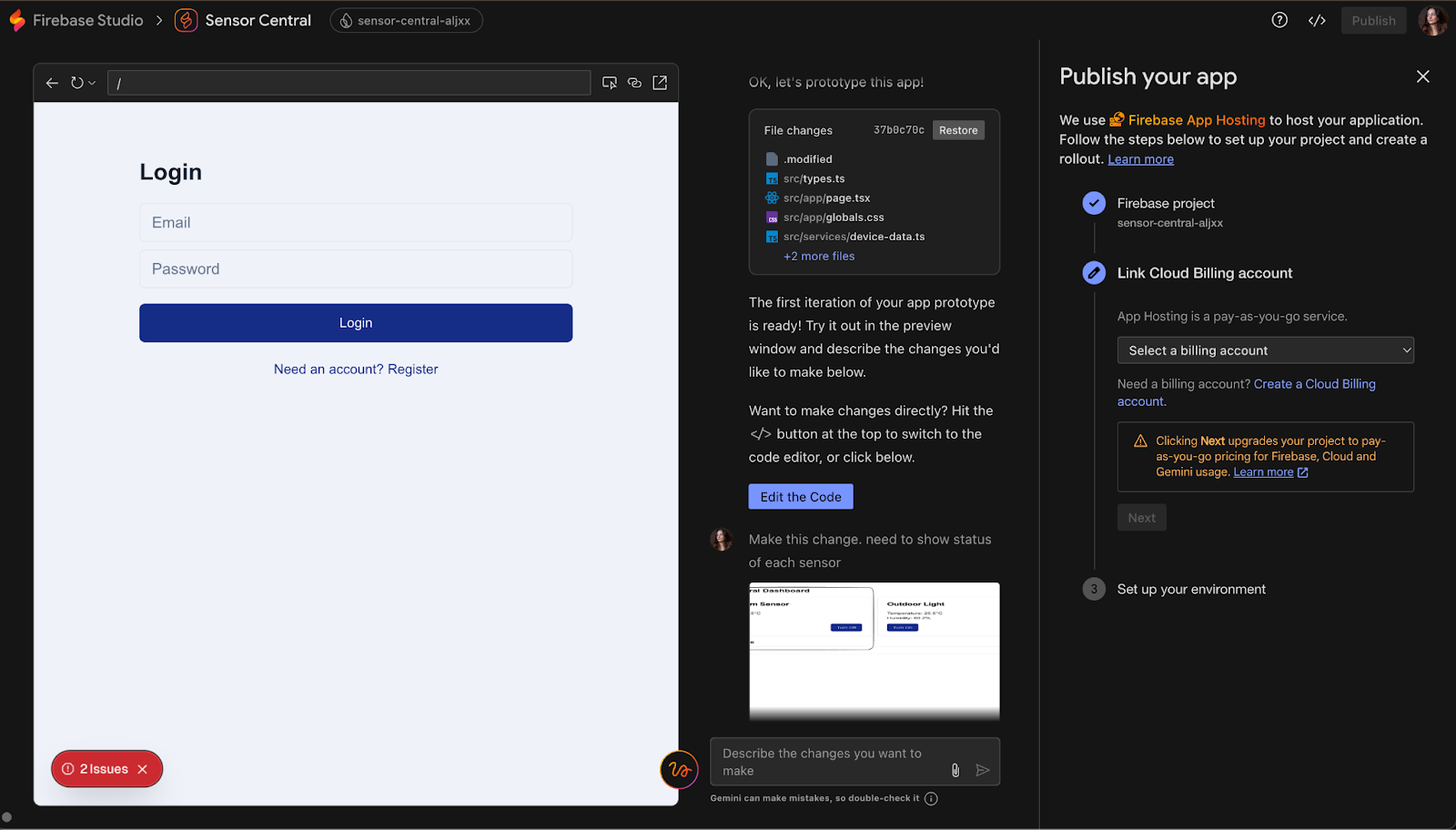Open the user profile avatar
The image size is (1456, 830).
click(1432, 20)
